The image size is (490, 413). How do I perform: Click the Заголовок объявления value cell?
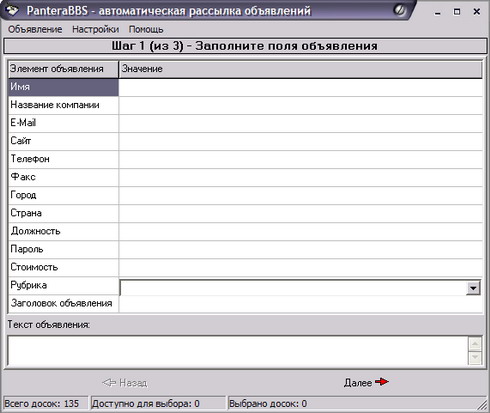(301, 304)
